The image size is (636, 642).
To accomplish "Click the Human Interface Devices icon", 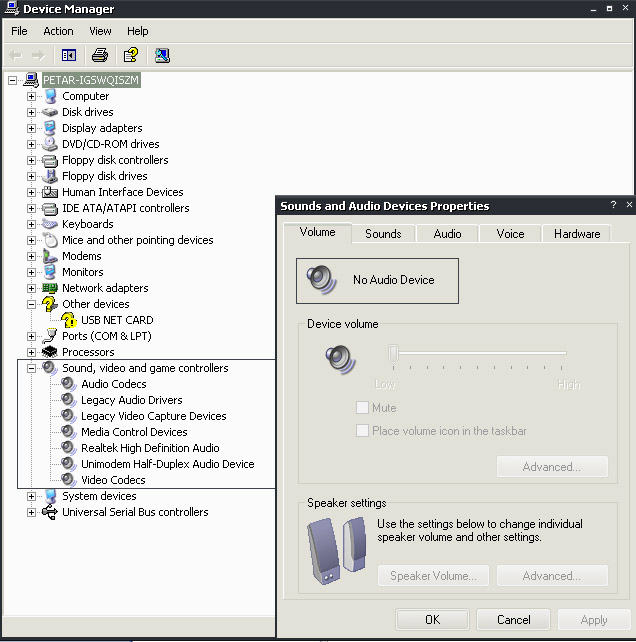I will [x=50, y=192].
